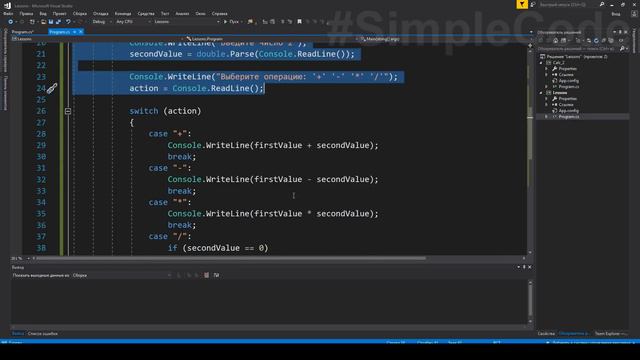
Task: Open the Main(string[] args) member dropdown
Action: coord(445,39)
